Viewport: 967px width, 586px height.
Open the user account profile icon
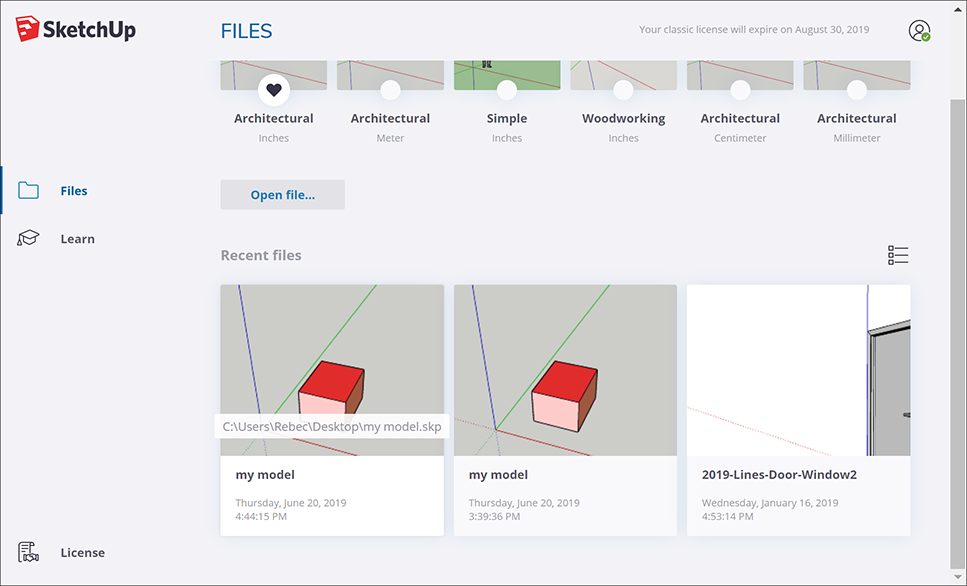(x=919, y=31)
